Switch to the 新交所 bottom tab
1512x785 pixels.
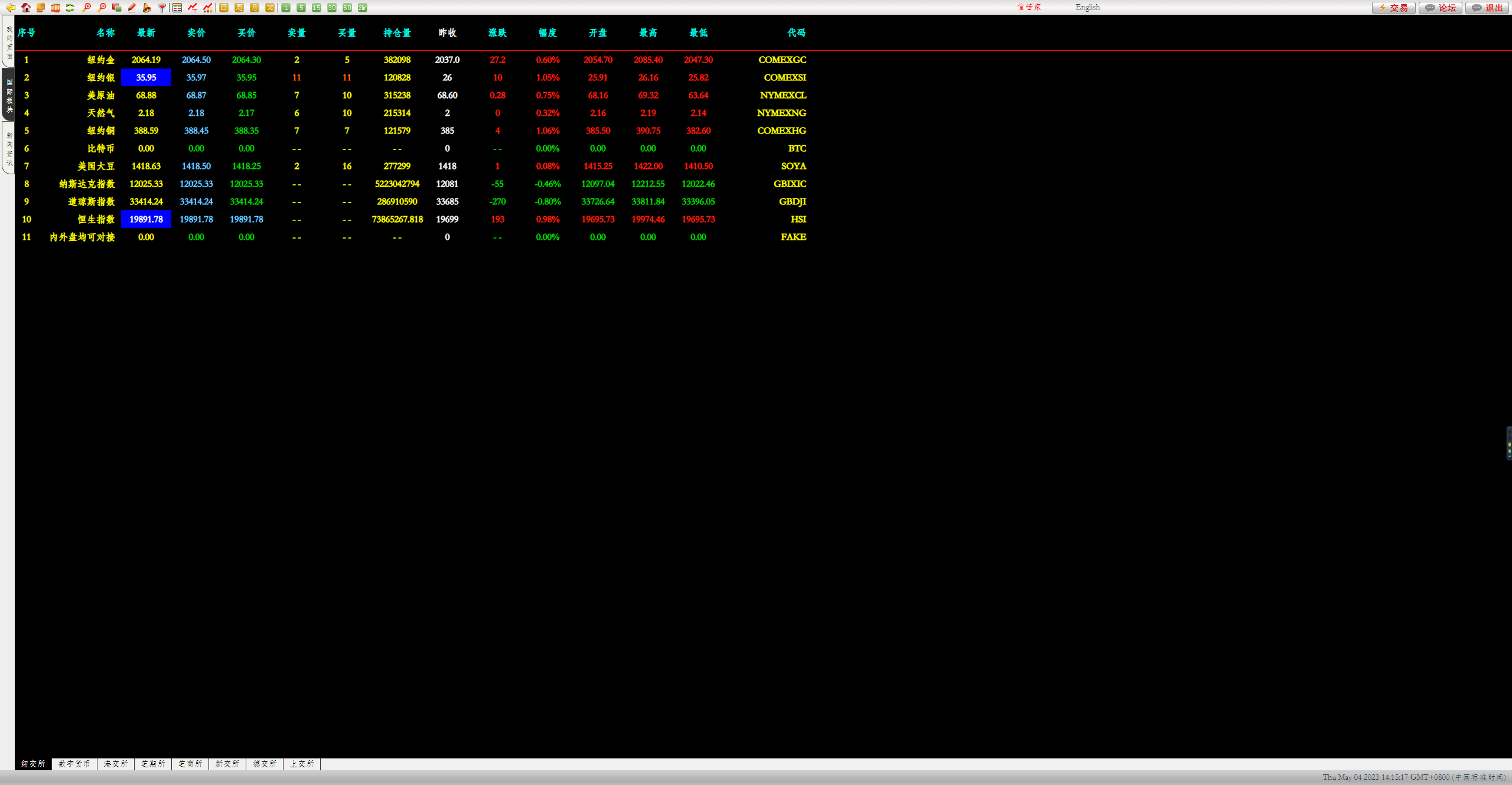pyautogui.click(x=227, y=764)
